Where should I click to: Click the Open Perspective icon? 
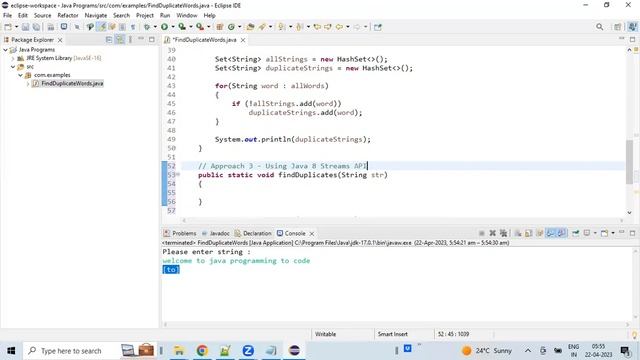pos(618,27)
